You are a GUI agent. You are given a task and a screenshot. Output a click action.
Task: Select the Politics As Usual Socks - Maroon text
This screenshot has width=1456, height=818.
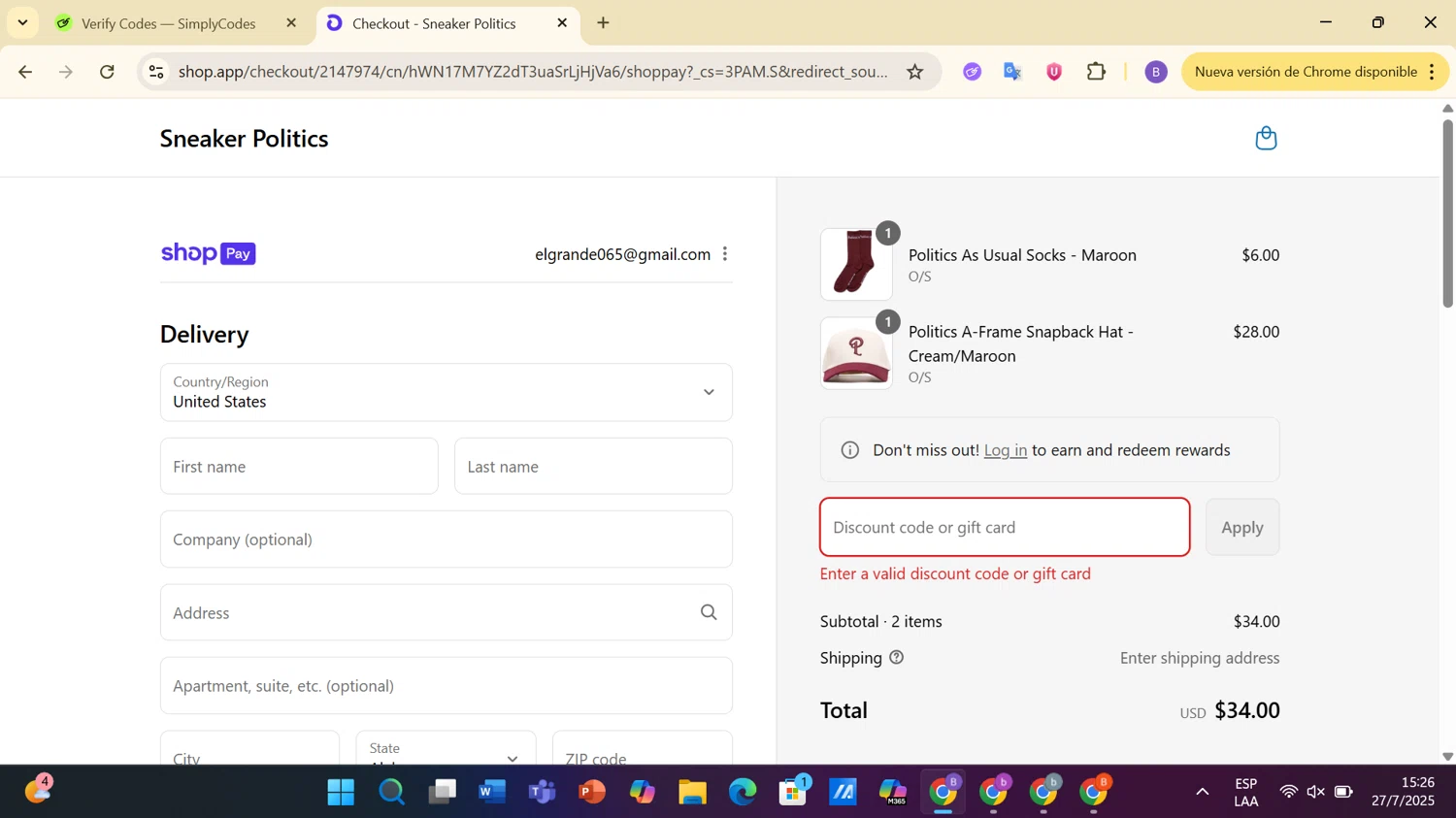click(1022, 255)
